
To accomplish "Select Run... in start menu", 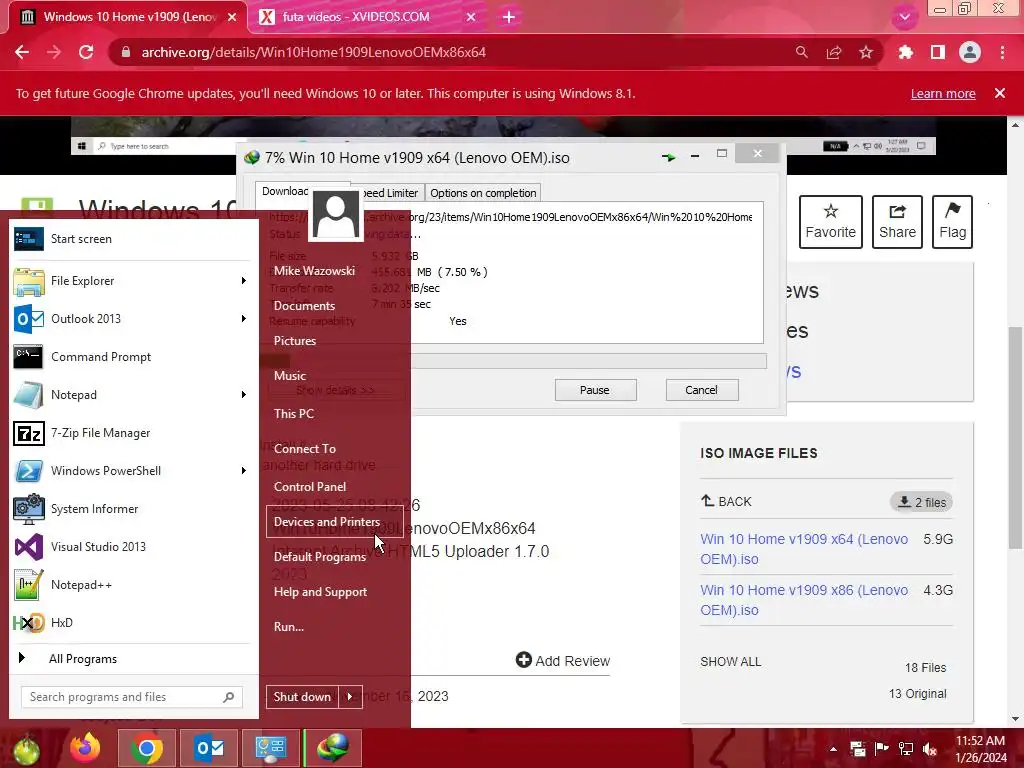I will (289, 627).
